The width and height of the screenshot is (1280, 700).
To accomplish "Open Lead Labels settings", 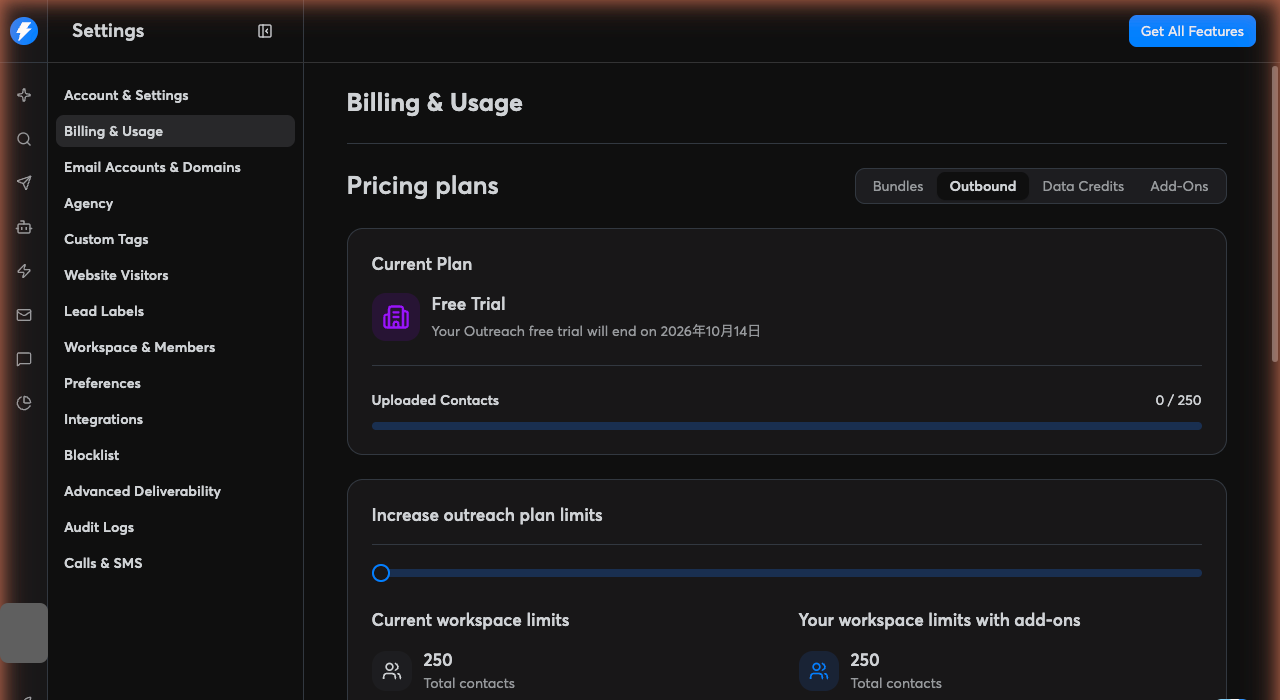I will click(175, 311).
